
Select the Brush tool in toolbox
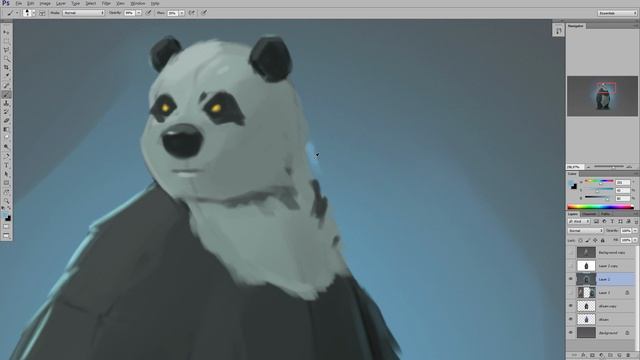(6, 94)
